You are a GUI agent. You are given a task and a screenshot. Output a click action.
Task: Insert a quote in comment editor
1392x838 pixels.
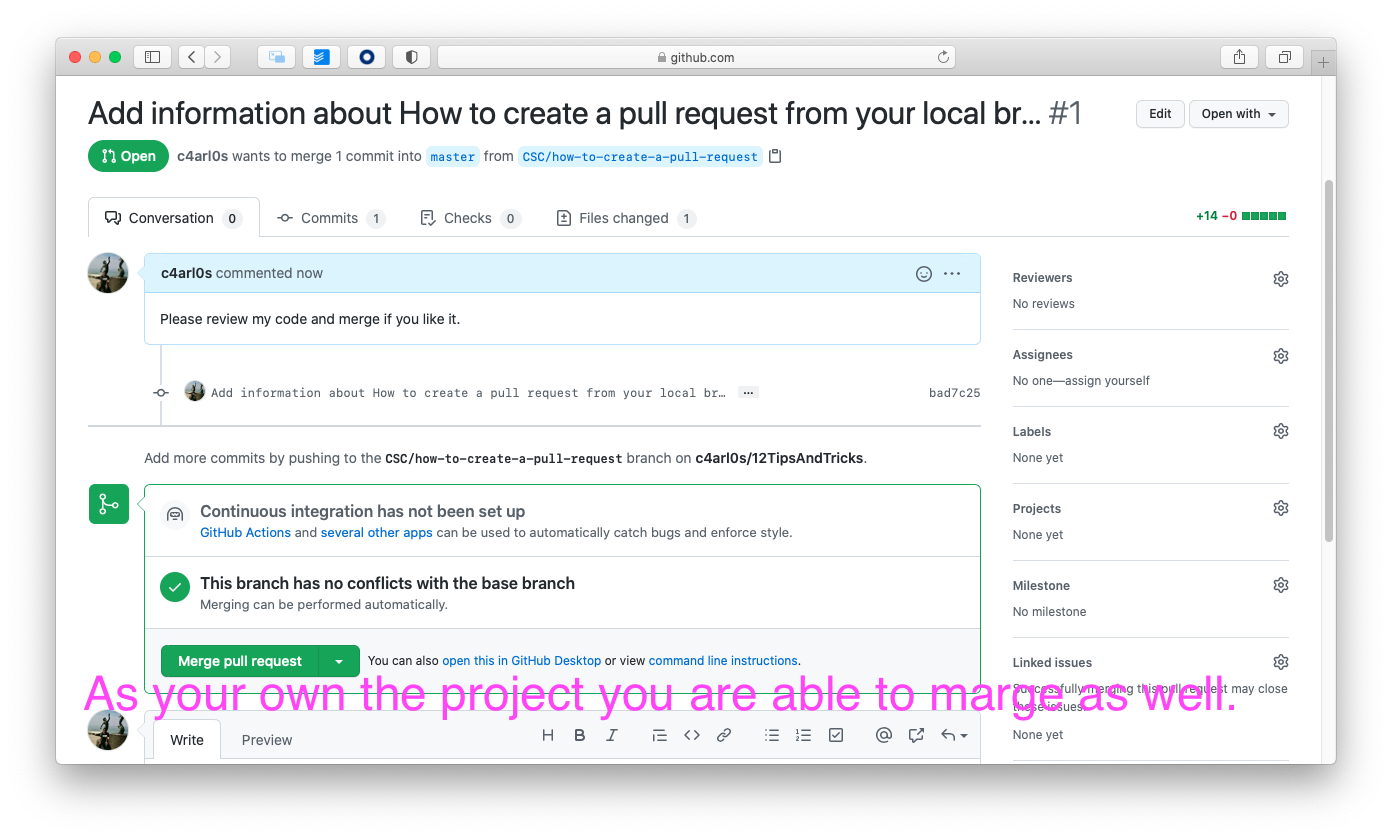pos(659,735)
